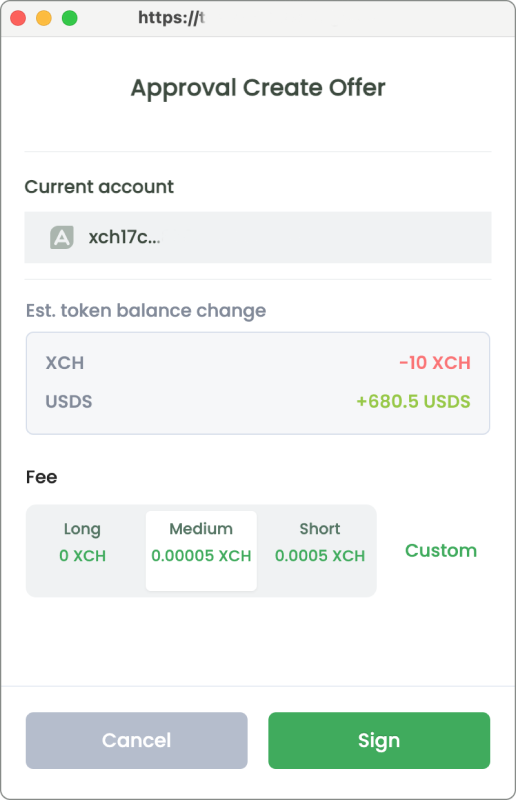Minimize window using yellow button
Screen dimensions: 516x800
coord(44,18)
